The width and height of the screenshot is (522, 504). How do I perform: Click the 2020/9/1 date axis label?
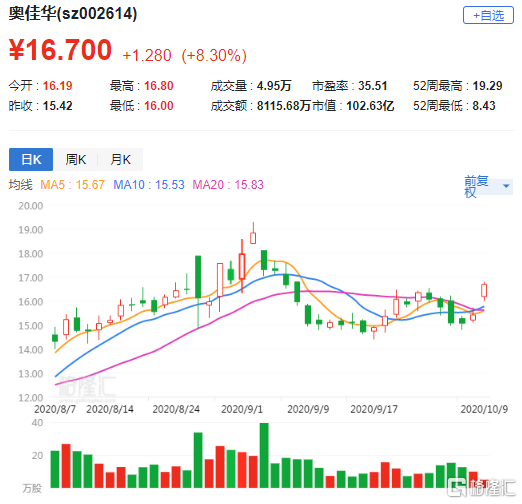tap(242, 409)
